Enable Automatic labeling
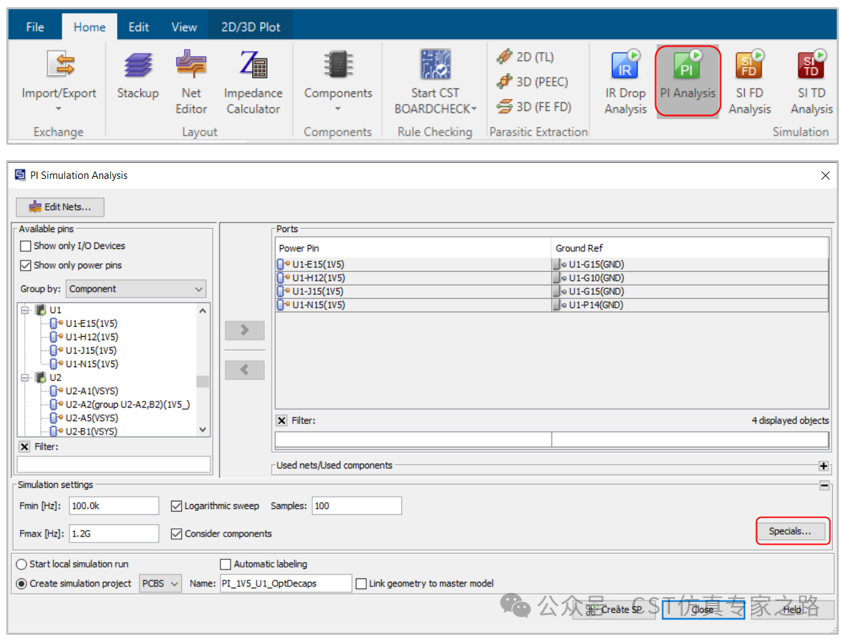847x640 pixels. (x=225, y=564)
